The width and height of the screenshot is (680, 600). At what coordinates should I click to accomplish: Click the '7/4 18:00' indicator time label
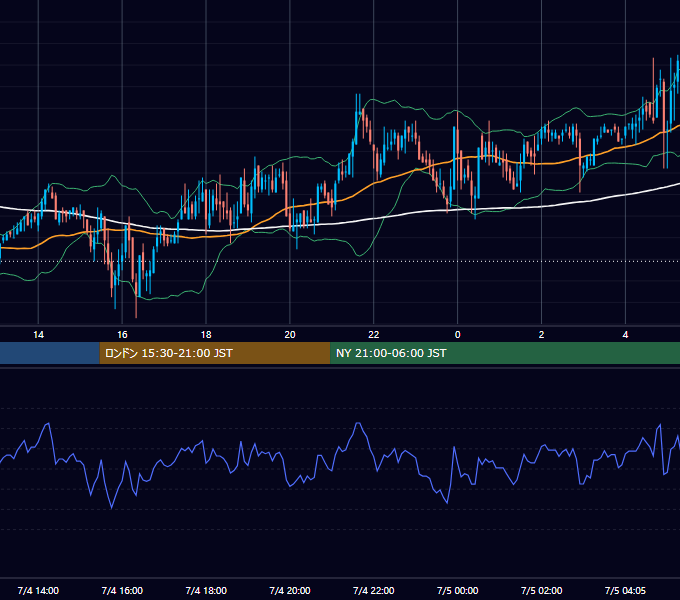(206, 591)
